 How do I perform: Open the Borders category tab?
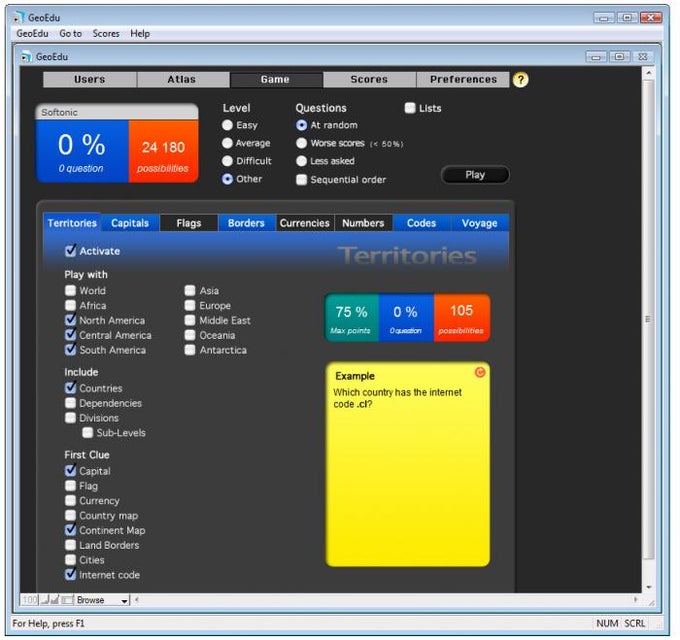[246, 223]
